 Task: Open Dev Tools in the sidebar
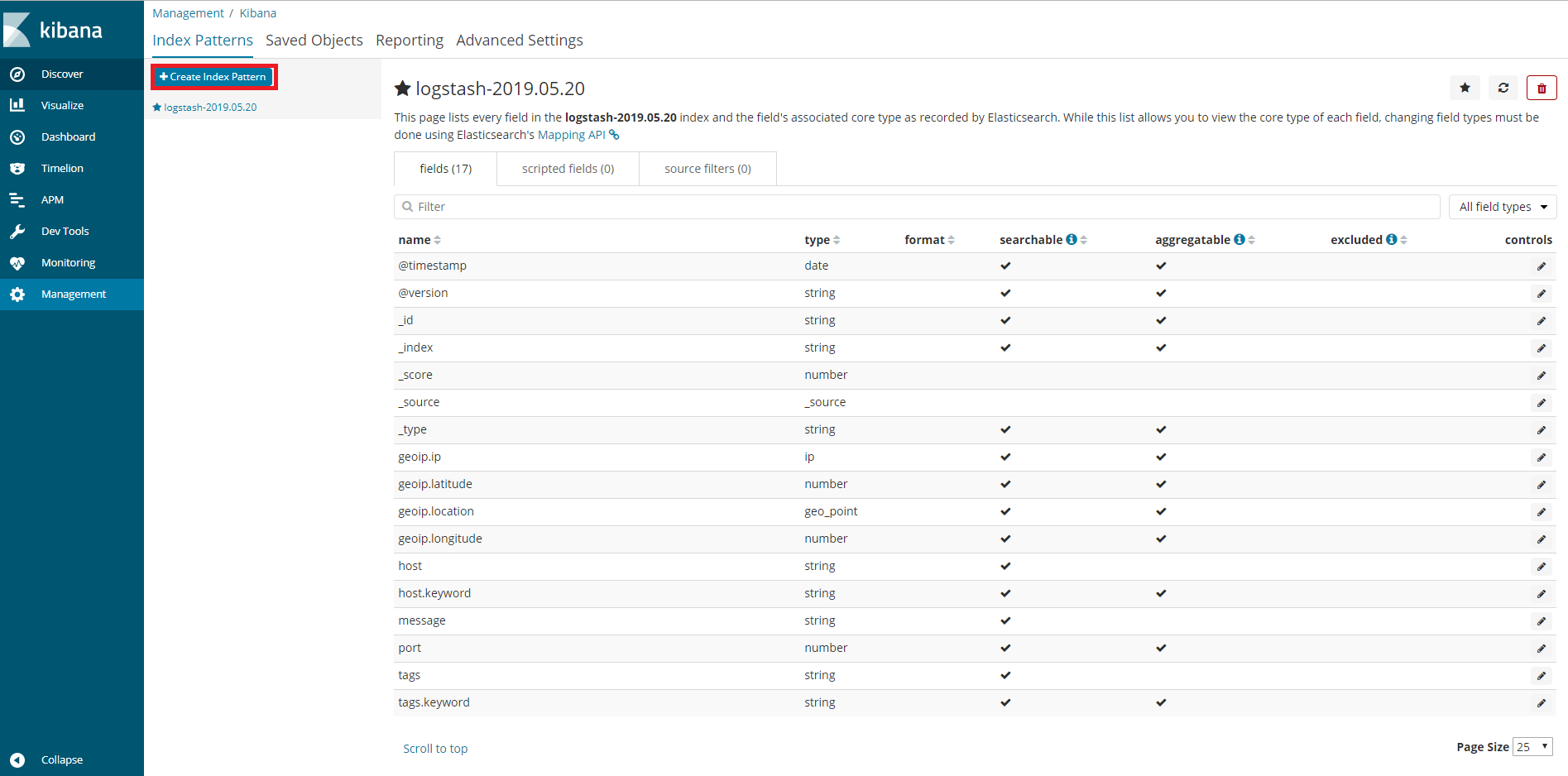[x=71, y=232]
